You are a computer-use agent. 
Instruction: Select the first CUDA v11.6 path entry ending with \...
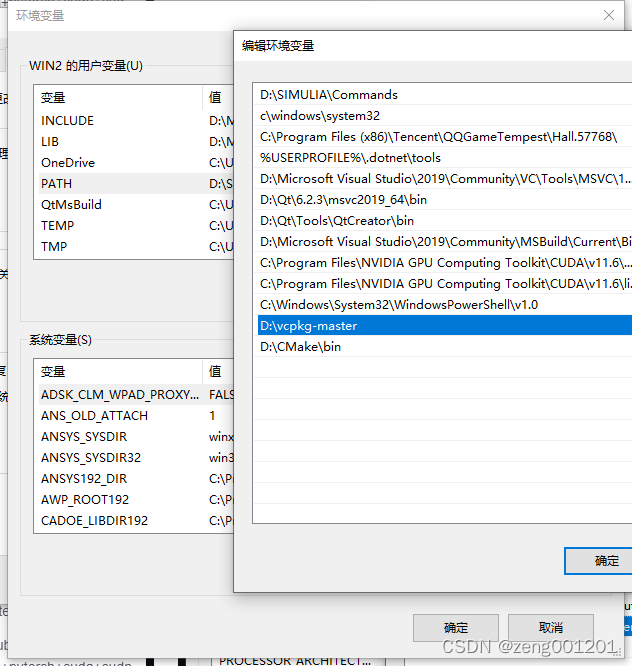[443, 262]
